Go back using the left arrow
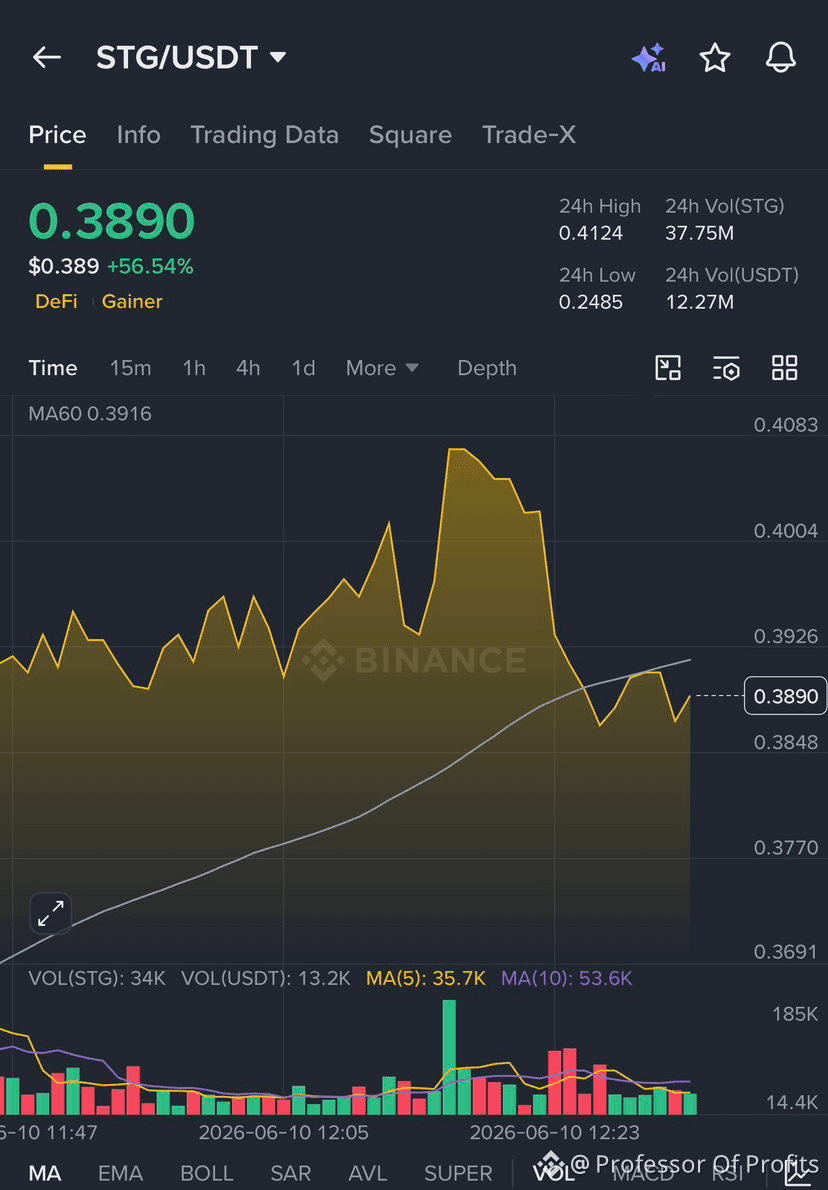 click(x=46, y=57)
